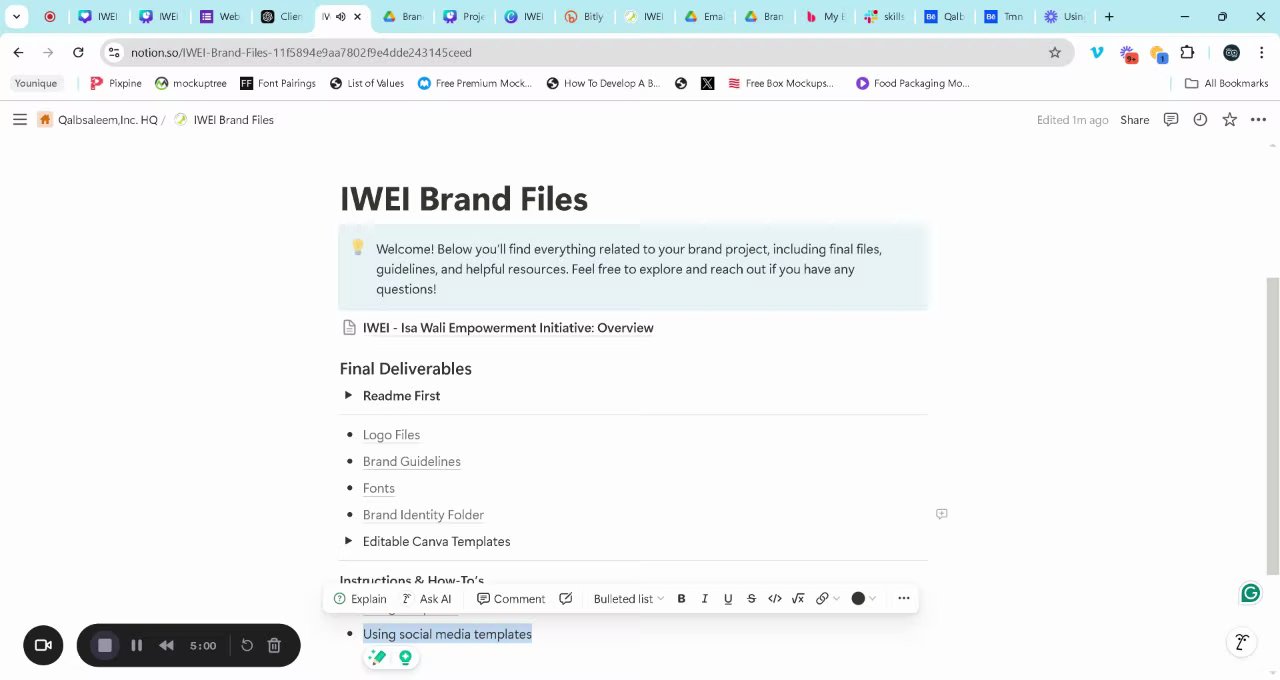Mark selection as inline code
This screenshot has width=1280, height=680.
click(x=775, y=599)
